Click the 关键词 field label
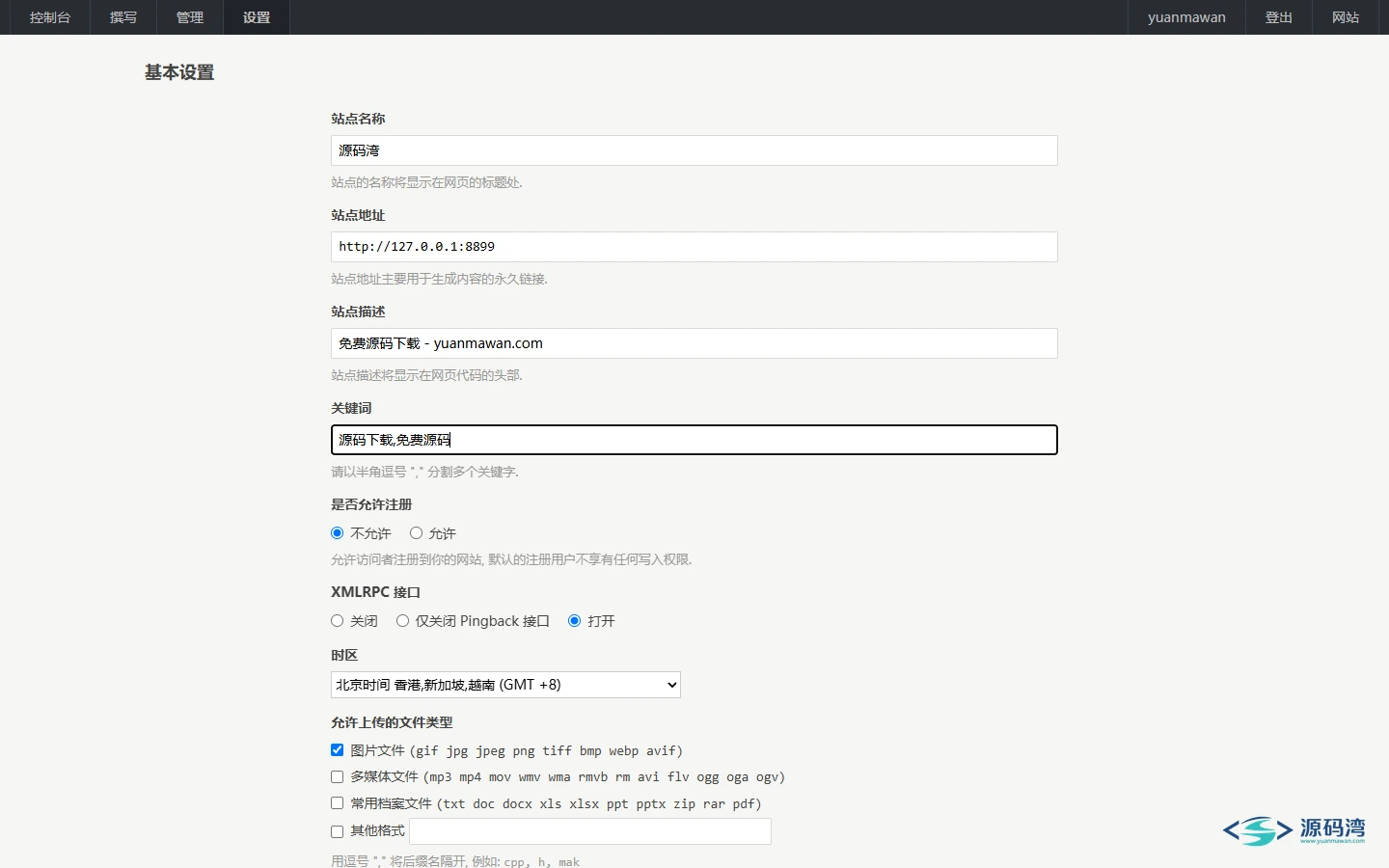1389x868 pixels. tap(351, 408)
